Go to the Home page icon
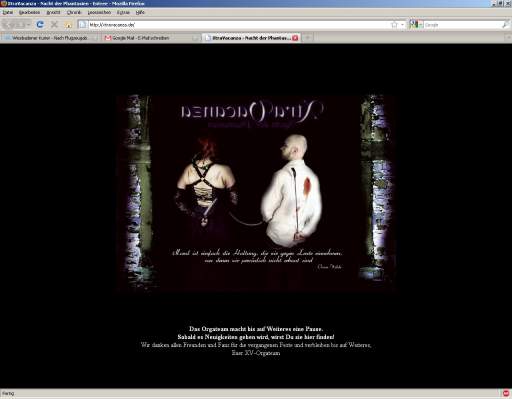The image size is (512, 399). point(68,25)
